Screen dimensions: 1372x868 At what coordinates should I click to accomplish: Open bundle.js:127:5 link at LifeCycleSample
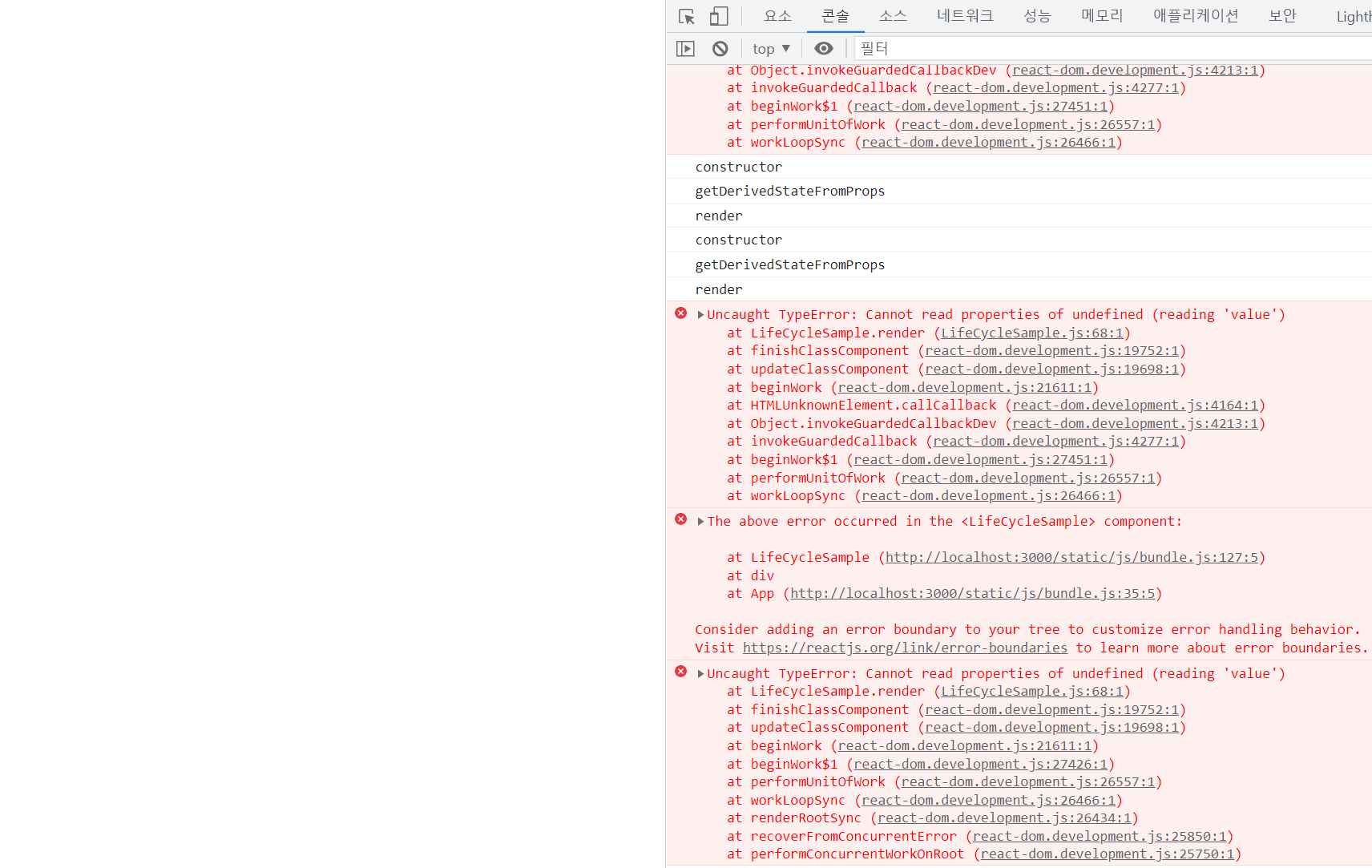pos(1071,557)
